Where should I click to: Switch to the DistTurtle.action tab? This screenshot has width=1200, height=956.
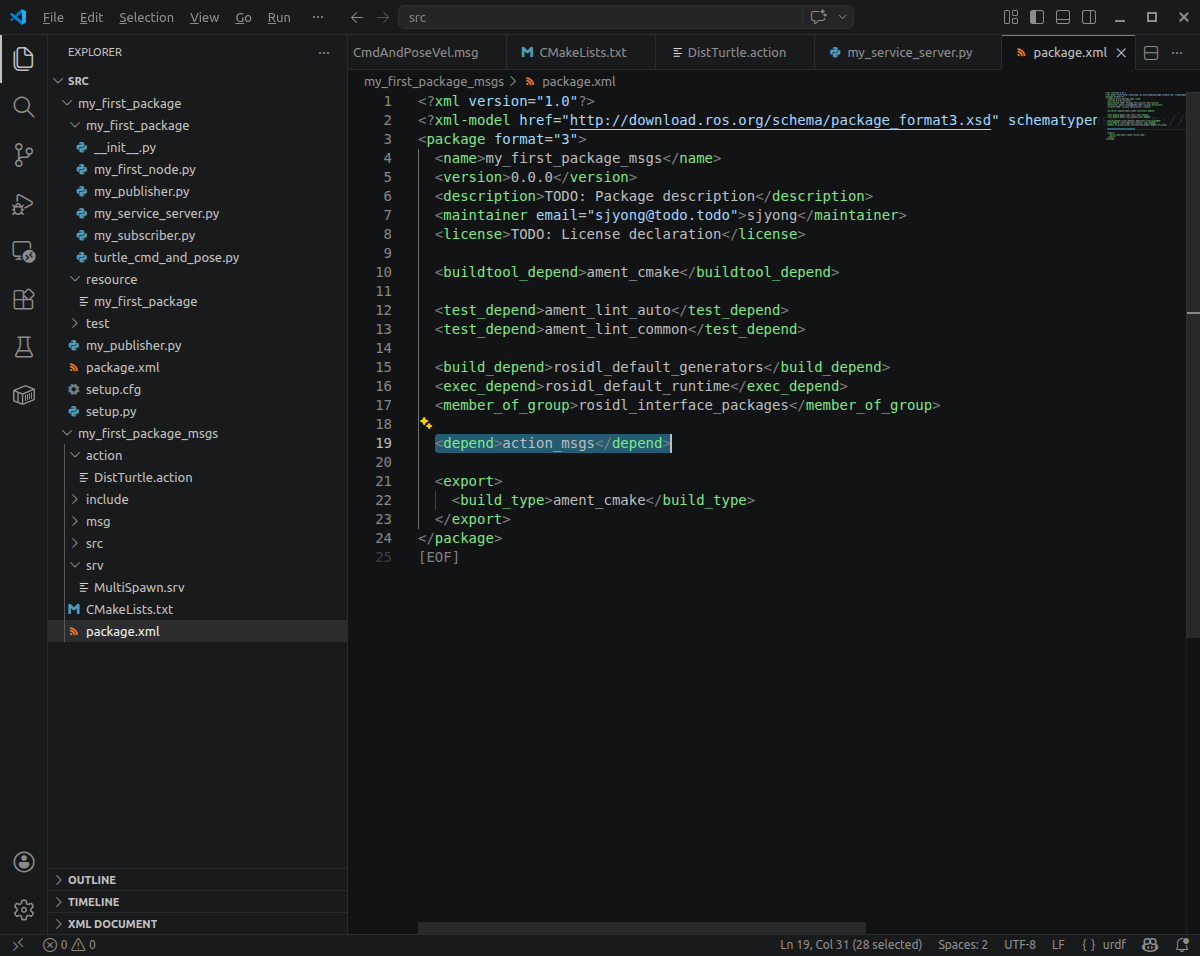pos(735,53)
